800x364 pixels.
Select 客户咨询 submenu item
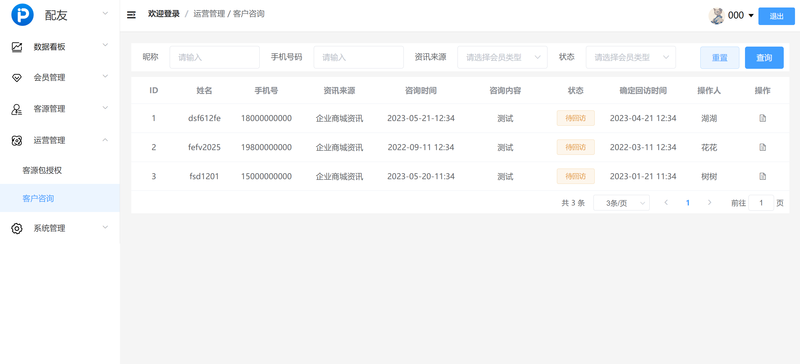point(60,199)
